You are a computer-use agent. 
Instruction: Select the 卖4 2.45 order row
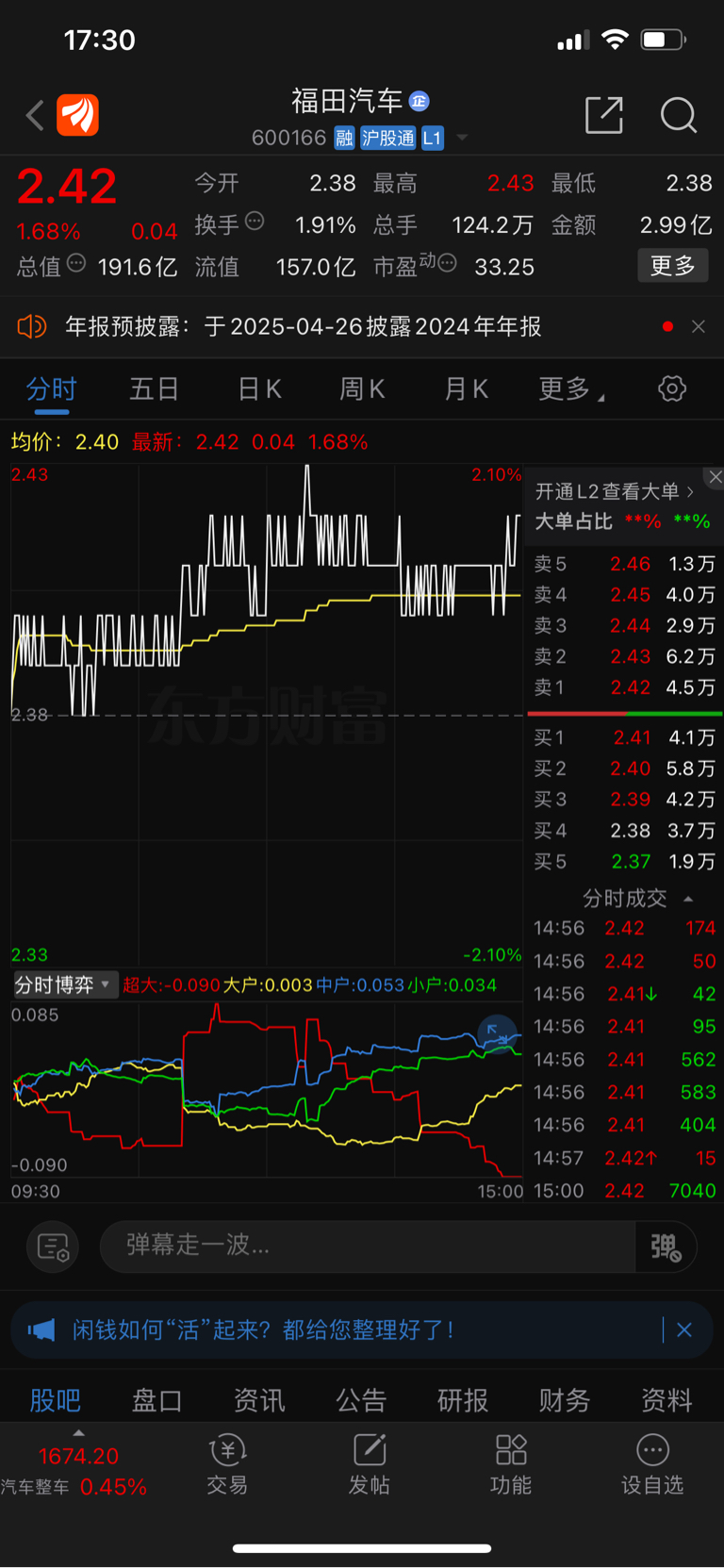point(624,595)
